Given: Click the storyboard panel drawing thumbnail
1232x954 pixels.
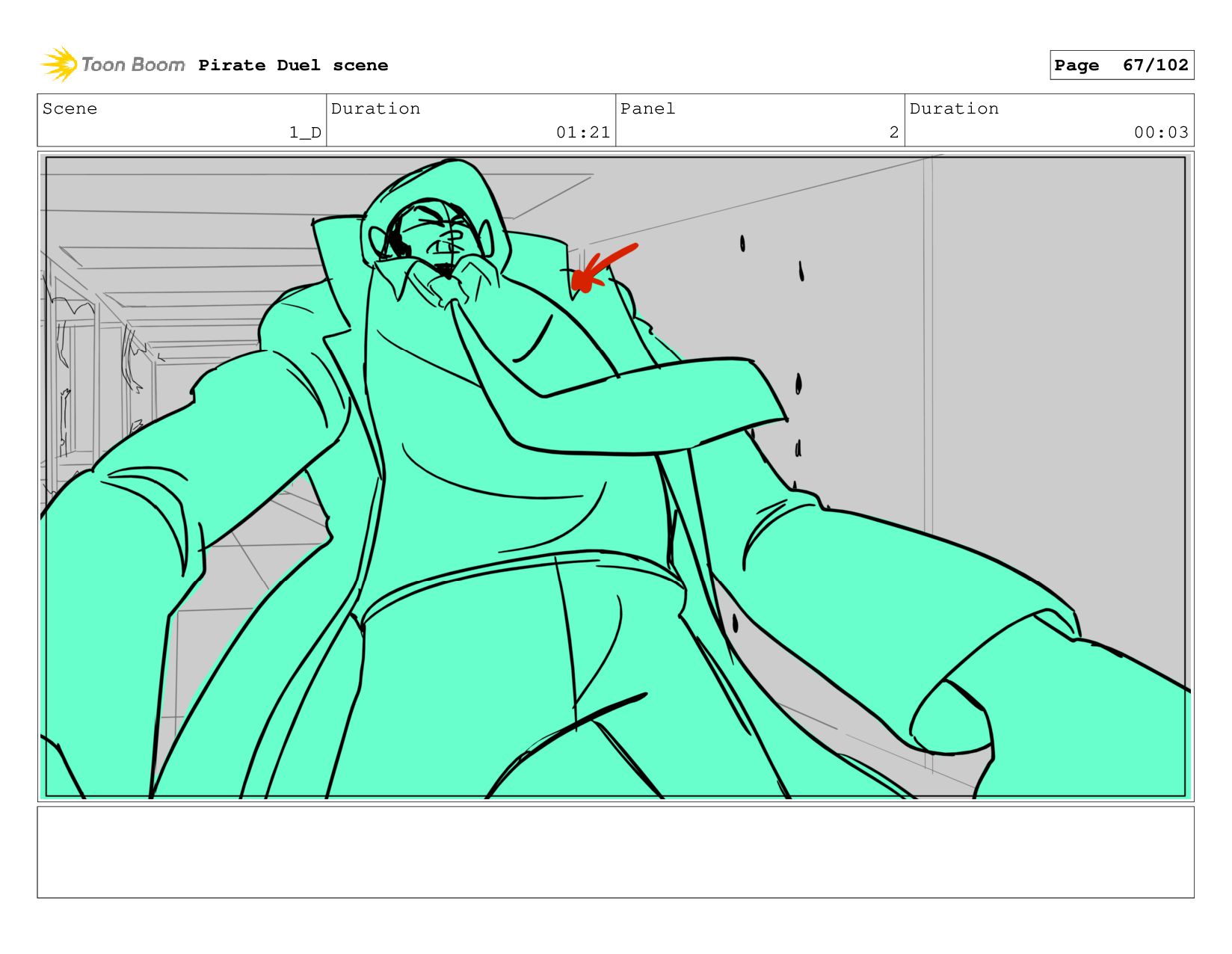Looking at the screenshot, I should [615, 476].
